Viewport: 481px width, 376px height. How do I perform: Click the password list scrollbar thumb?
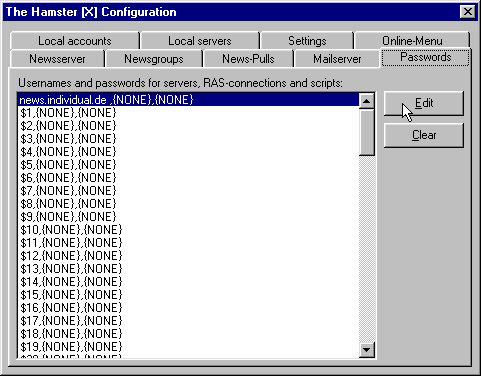(367, 132)
